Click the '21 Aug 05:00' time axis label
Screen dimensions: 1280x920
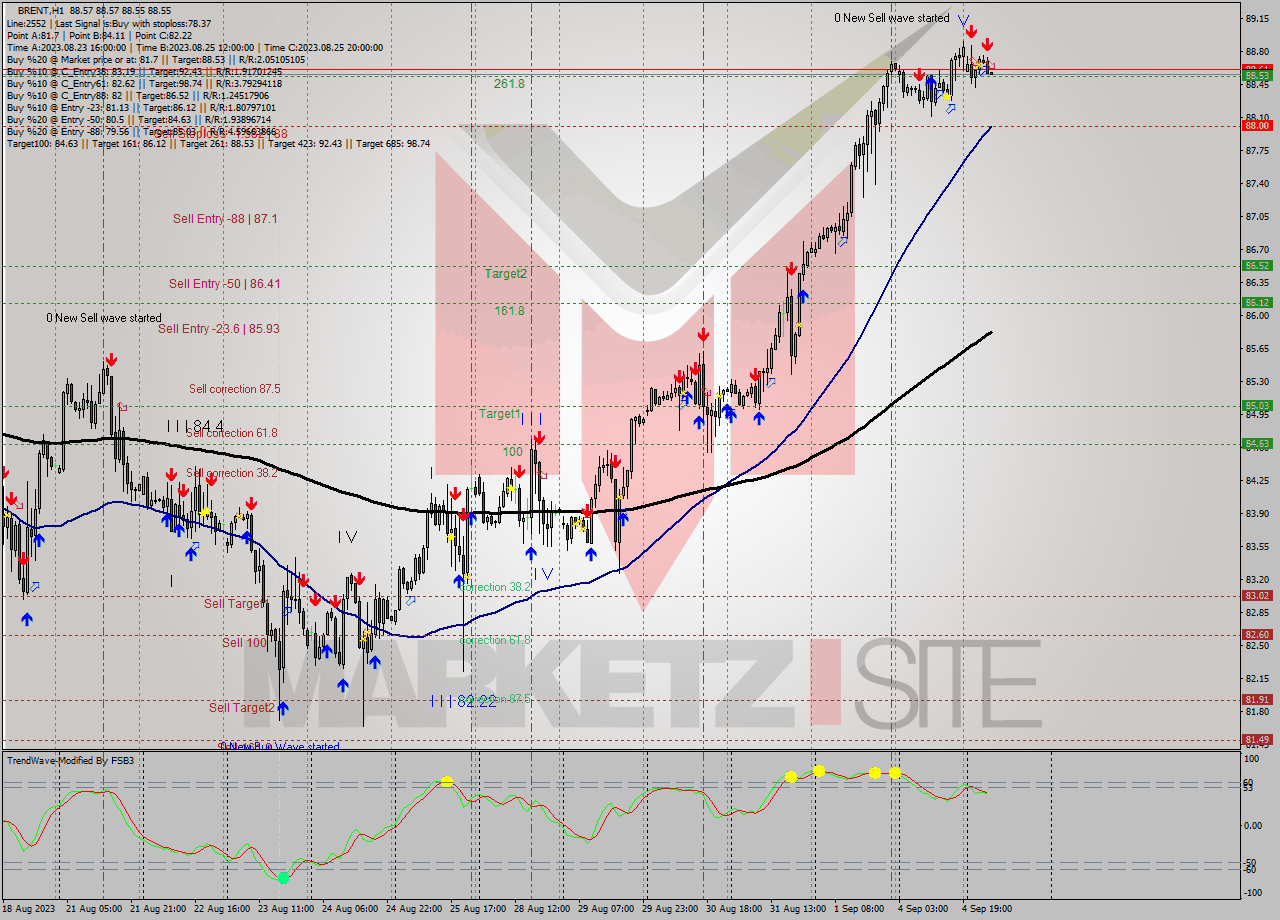click(94, 909)
